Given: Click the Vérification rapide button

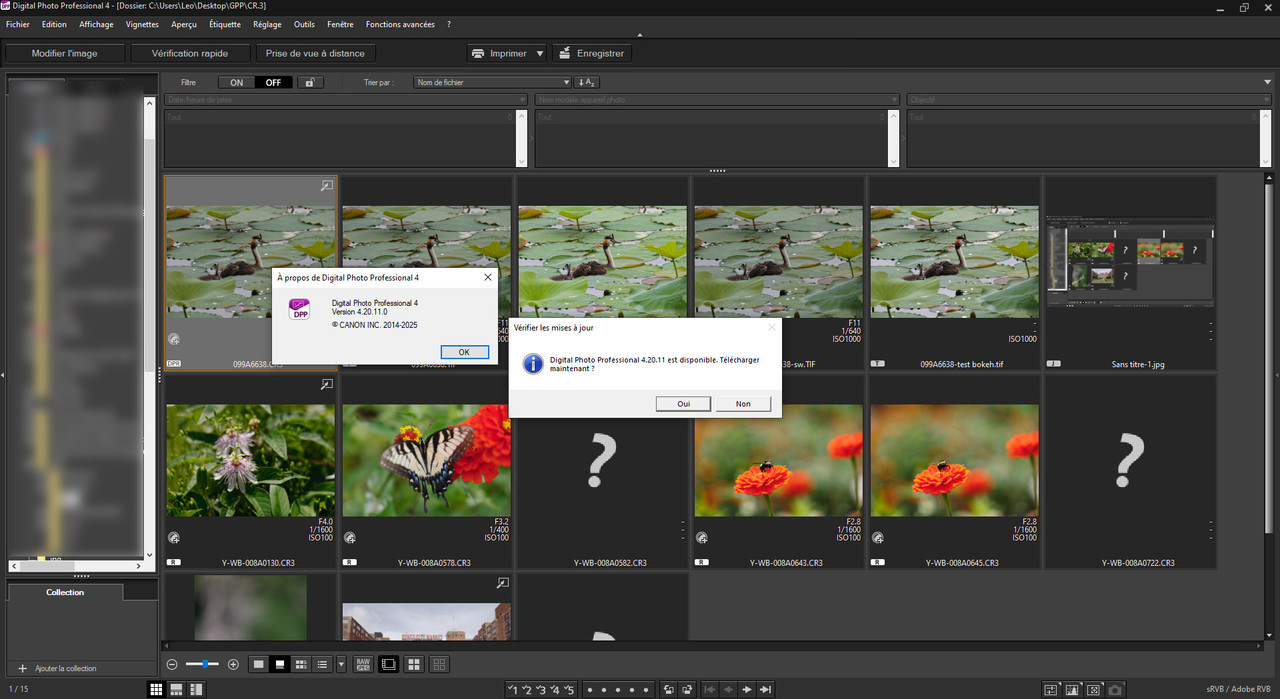Looking at the screenshot, I should tap(190, 53).
